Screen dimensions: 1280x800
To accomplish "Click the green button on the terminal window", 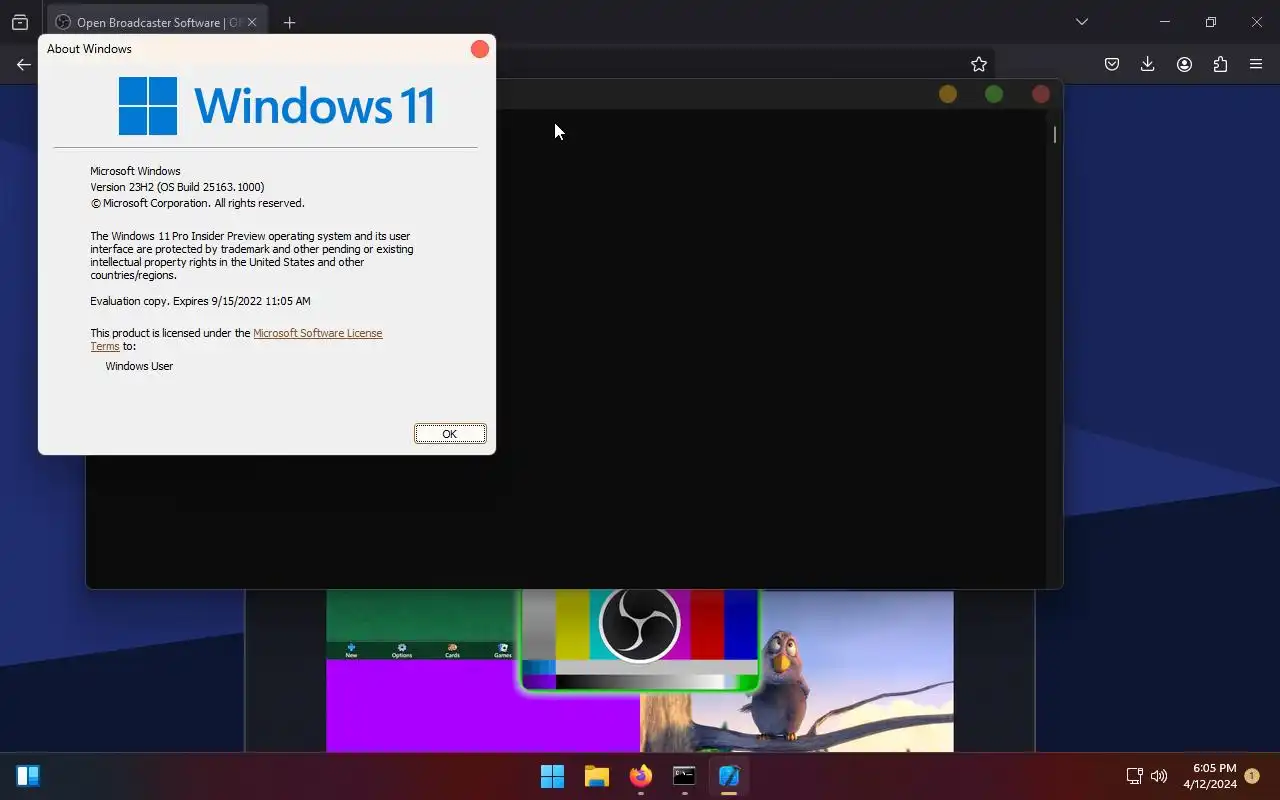I will coord(994,94).
